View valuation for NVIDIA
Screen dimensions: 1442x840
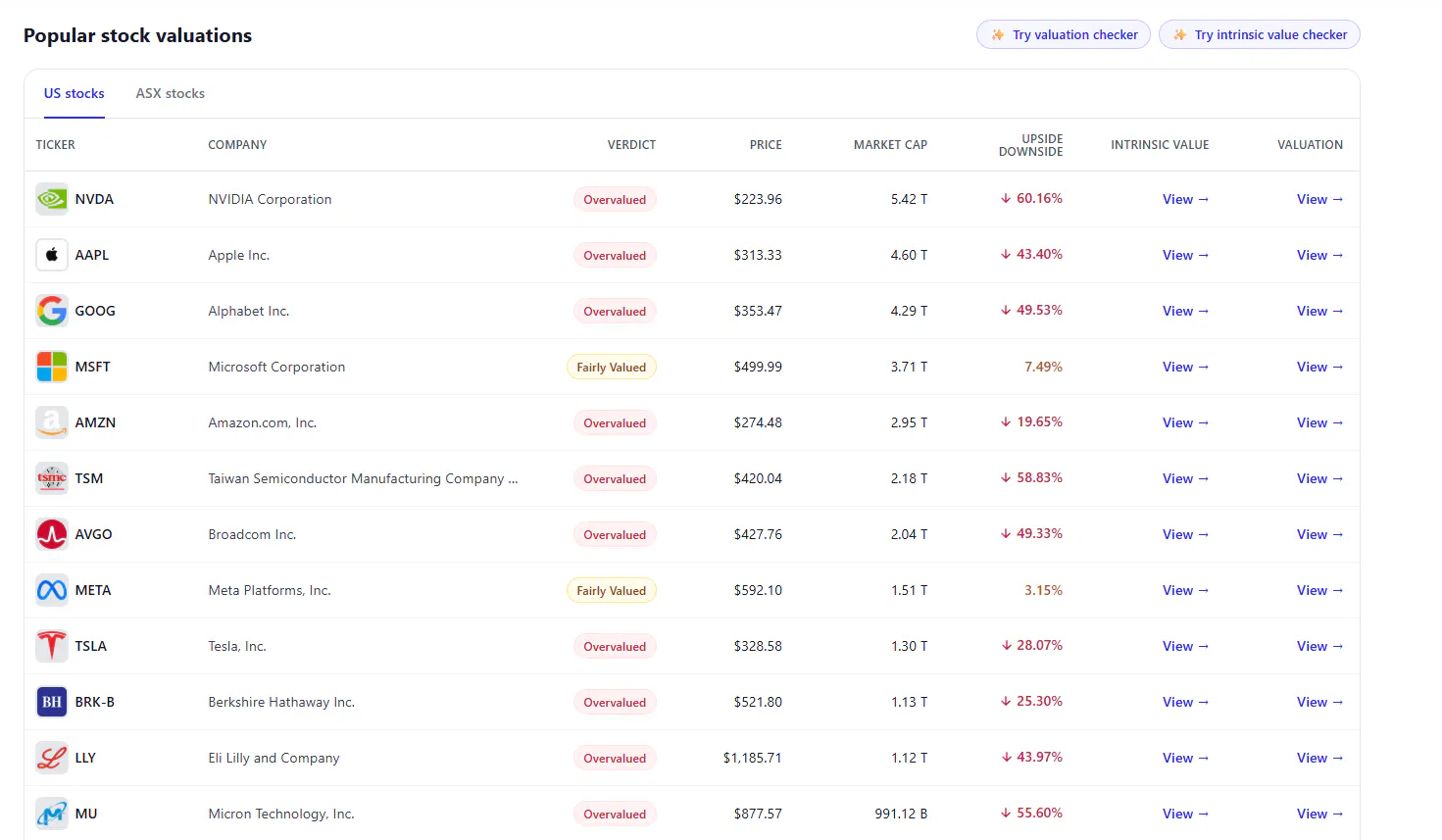coord(1319,199)
